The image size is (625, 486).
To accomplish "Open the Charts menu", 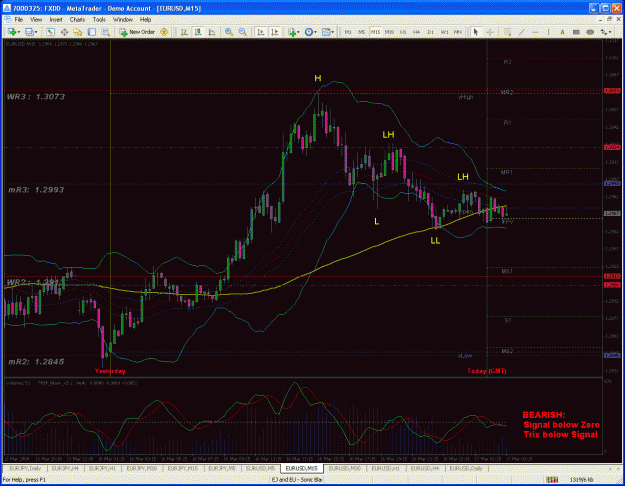I will (x=77, y=19).
